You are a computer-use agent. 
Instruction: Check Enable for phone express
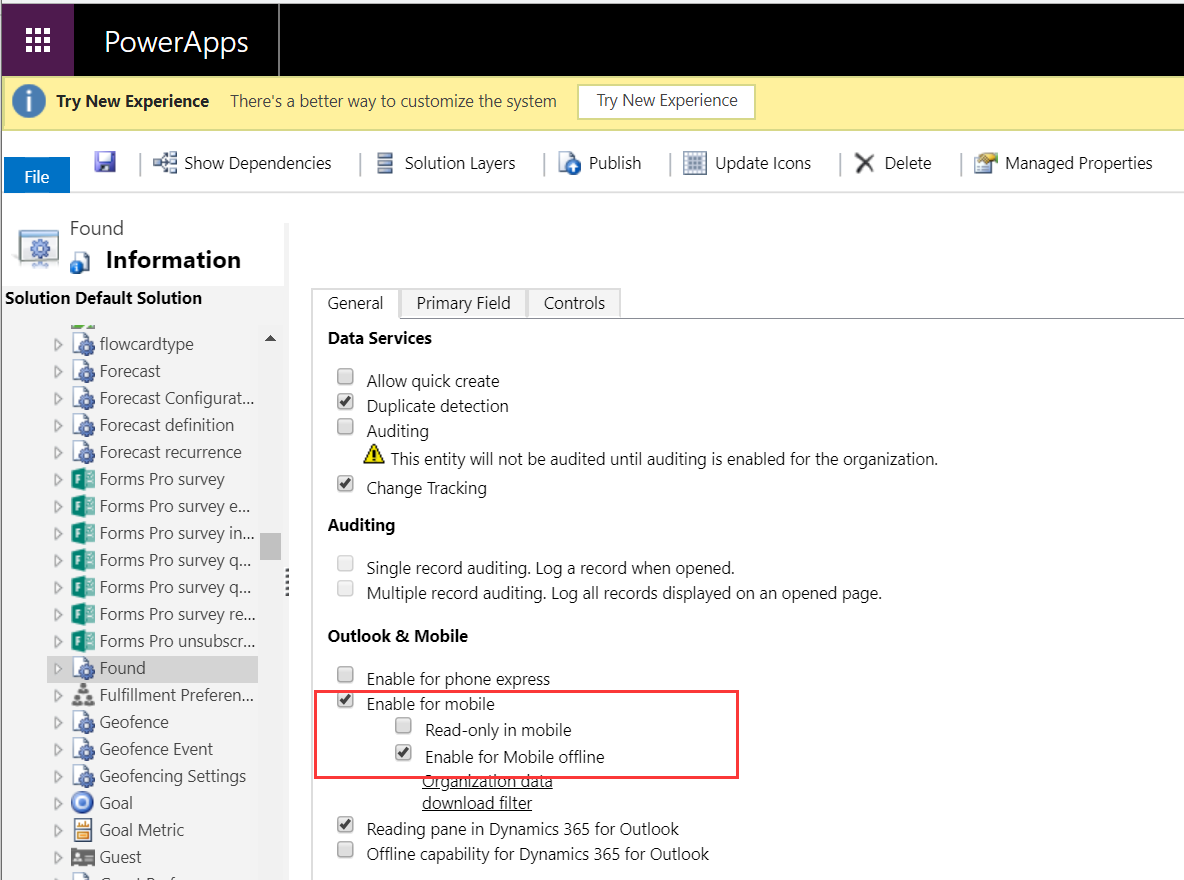(345, 674)
